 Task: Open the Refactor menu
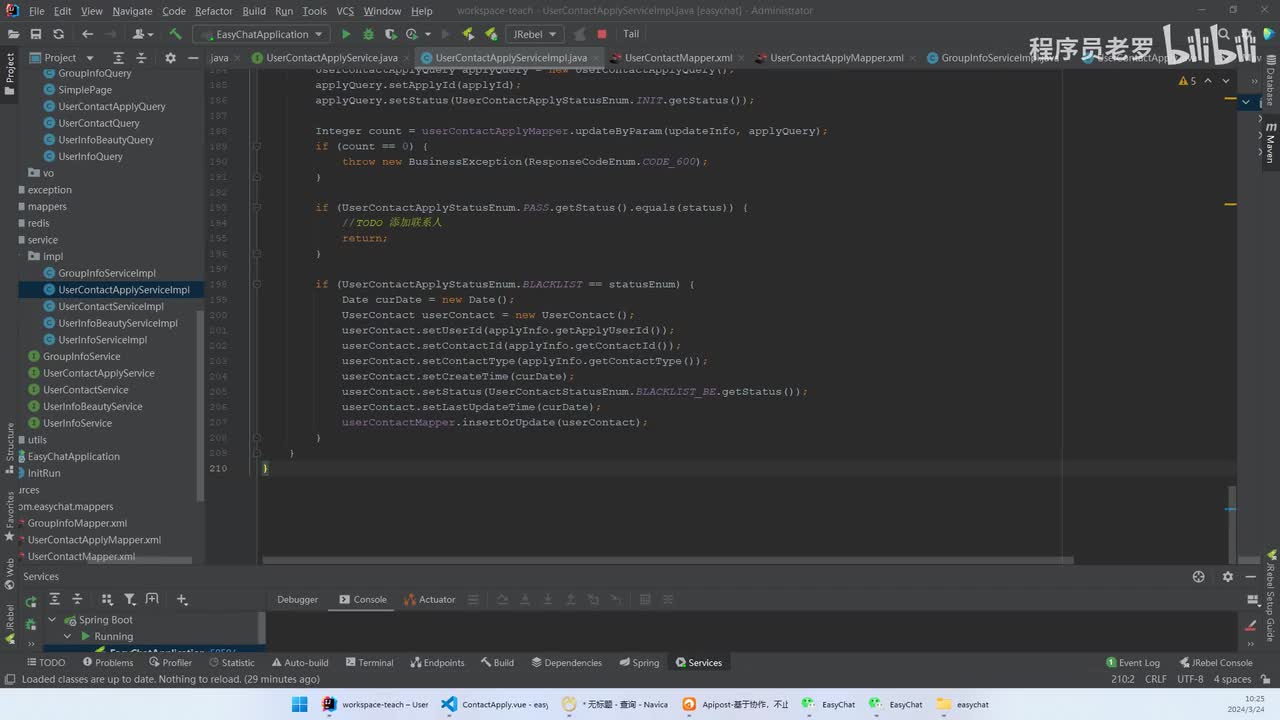point(214,11)
